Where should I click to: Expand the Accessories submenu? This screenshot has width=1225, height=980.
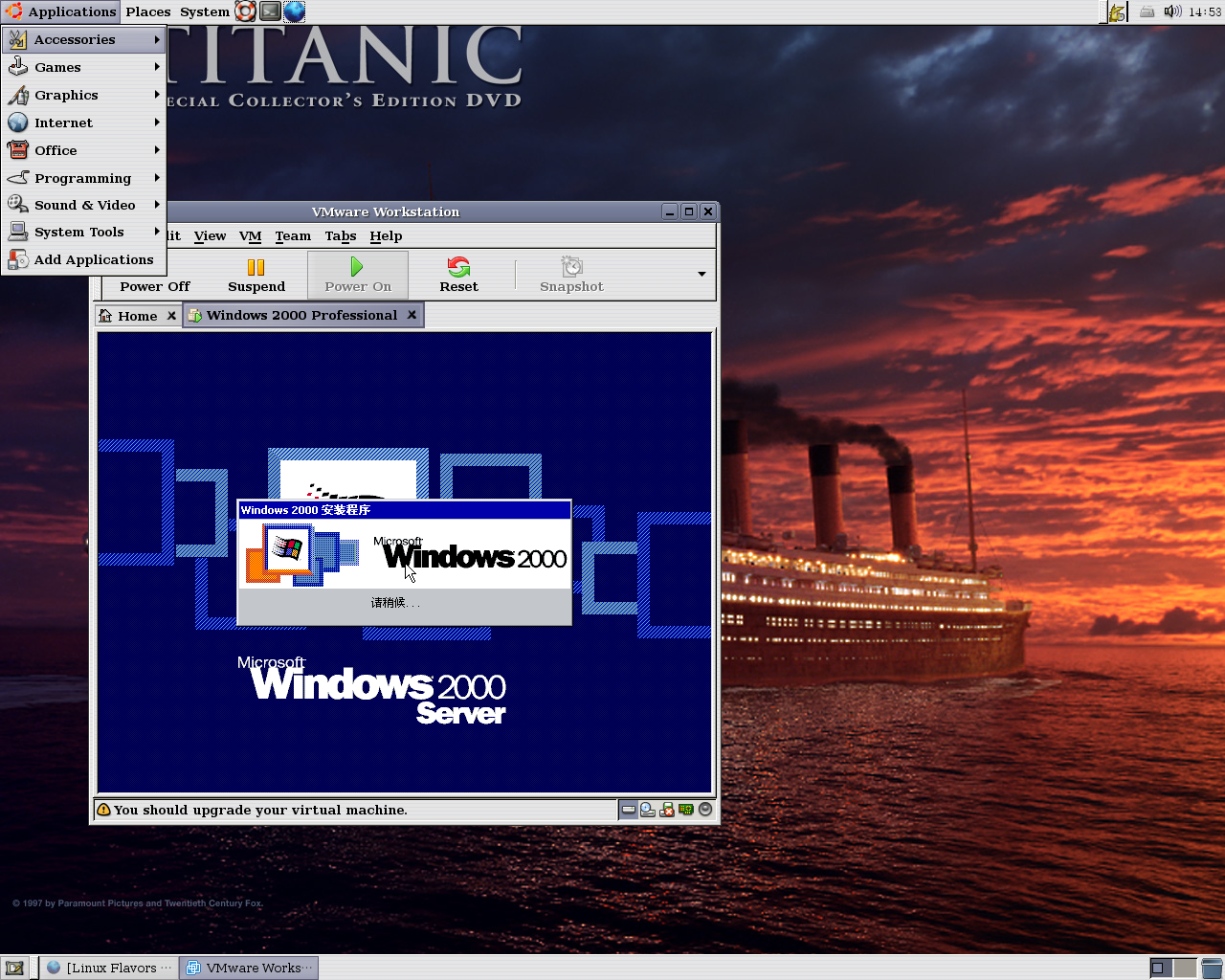tap(84, 39)
